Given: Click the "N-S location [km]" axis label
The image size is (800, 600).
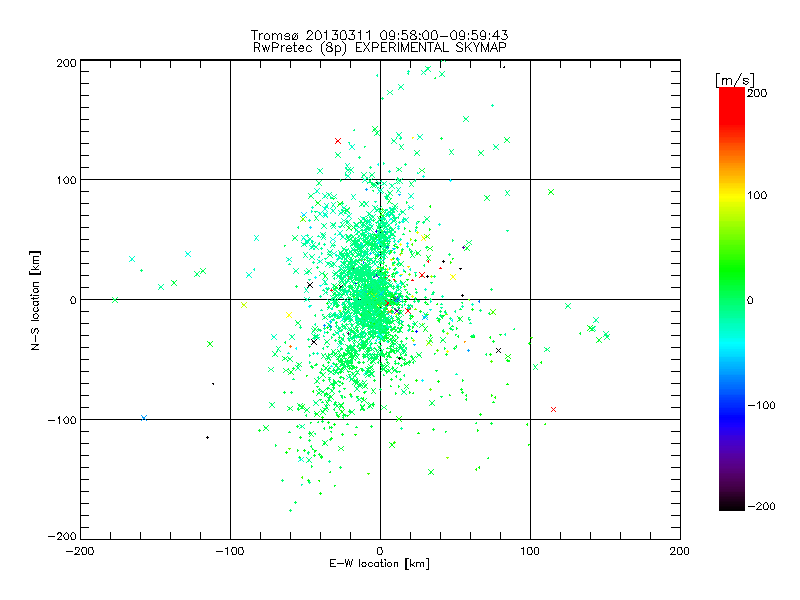Looking at the screenshot, I should [x=35, y=300].
